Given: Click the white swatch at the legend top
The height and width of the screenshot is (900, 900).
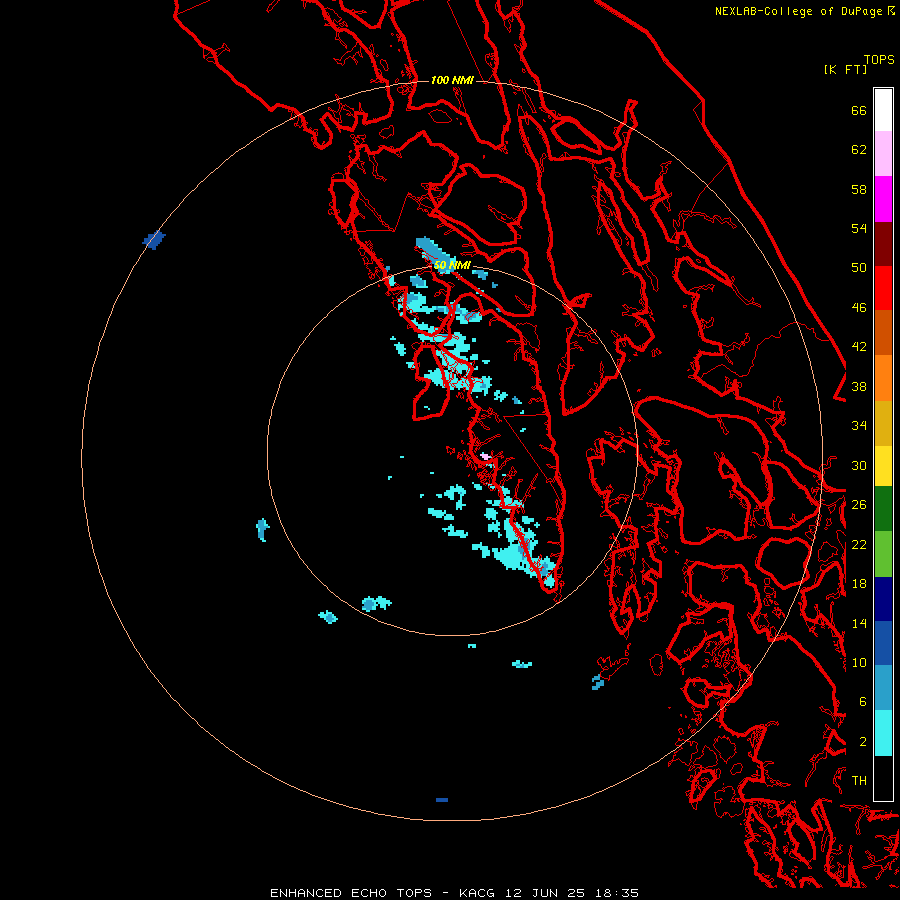Looking at the screenshot, I should coord(883,110).
